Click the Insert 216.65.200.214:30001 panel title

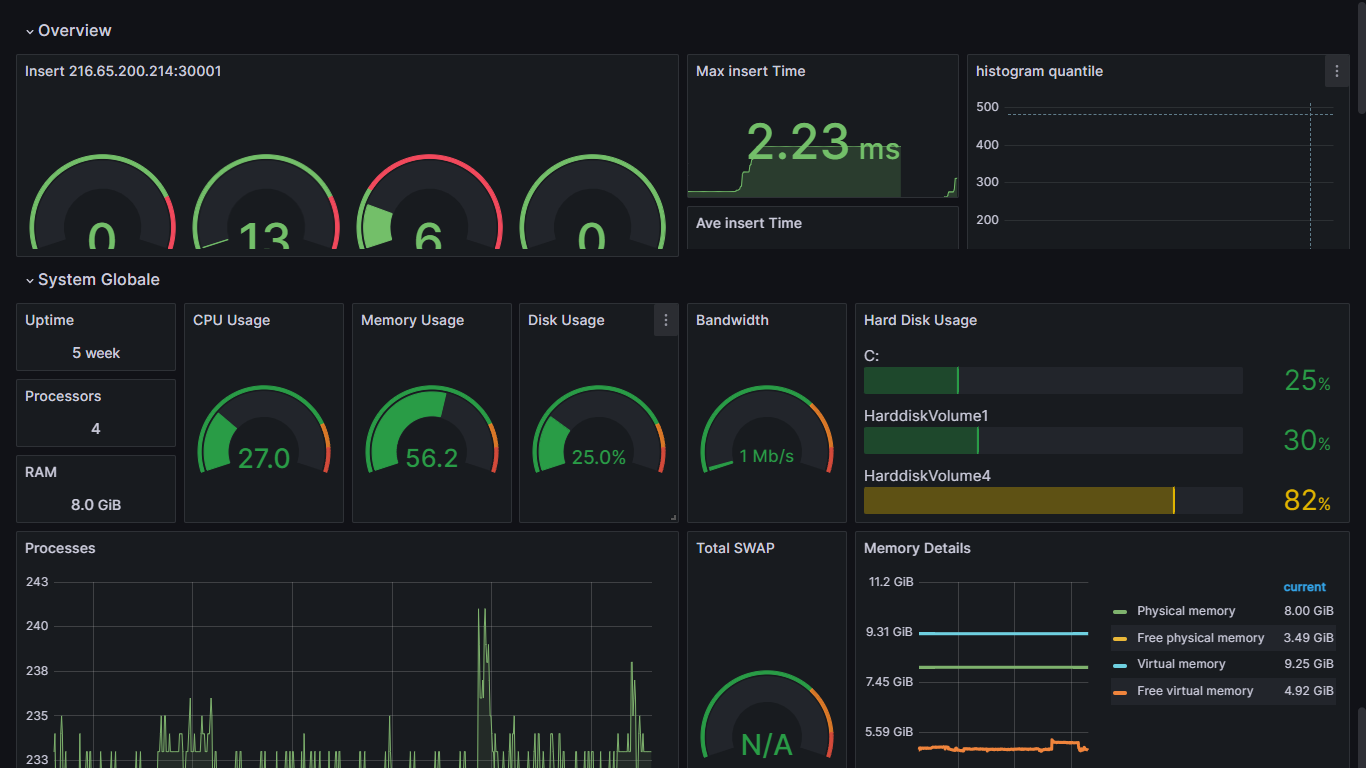123,71
